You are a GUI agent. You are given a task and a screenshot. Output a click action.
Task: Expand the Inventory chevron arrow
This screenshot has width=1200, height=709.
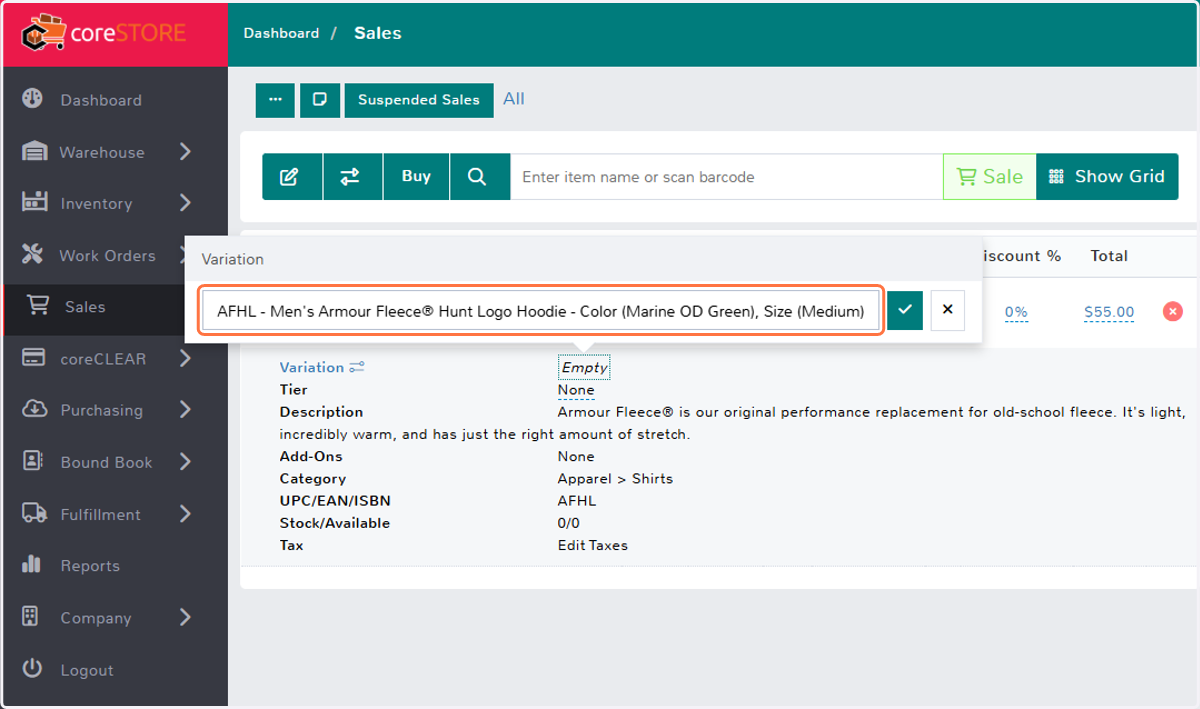point(185,203)
